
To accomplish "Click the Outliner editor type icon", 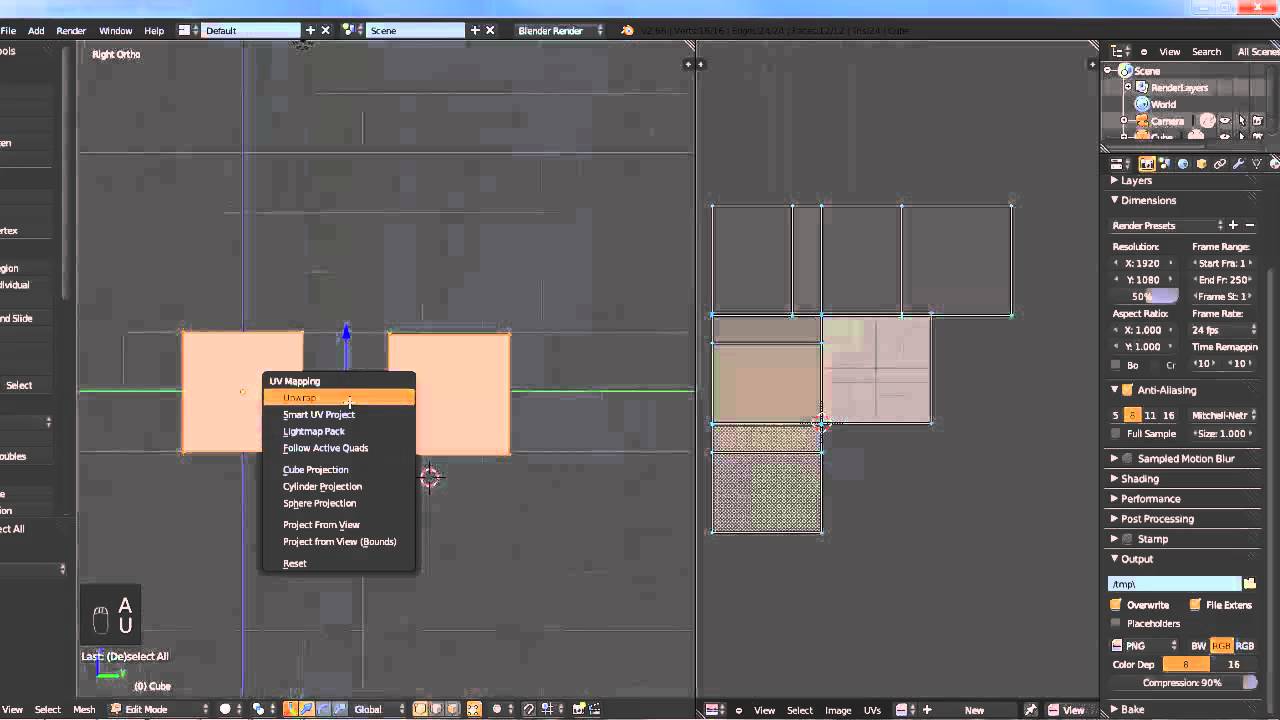I will [1121, 51].
